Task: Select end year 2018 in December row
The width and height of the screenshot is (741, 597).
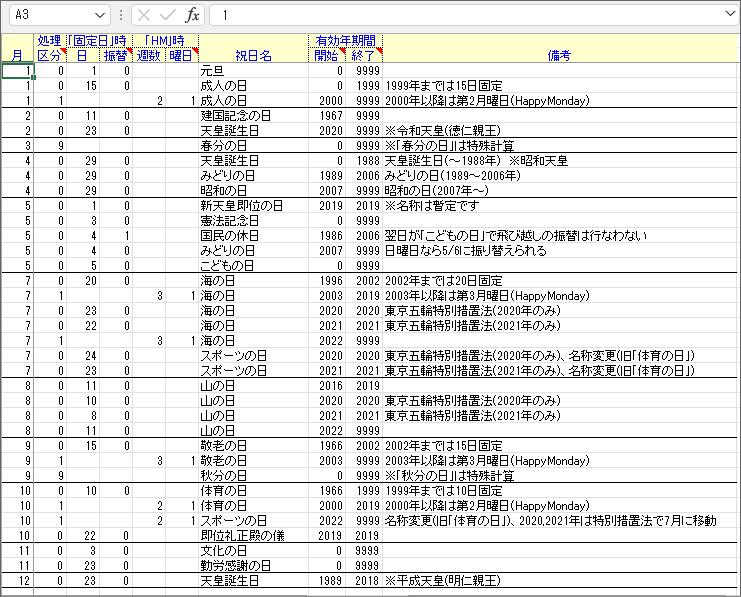Action: point(364,580)
